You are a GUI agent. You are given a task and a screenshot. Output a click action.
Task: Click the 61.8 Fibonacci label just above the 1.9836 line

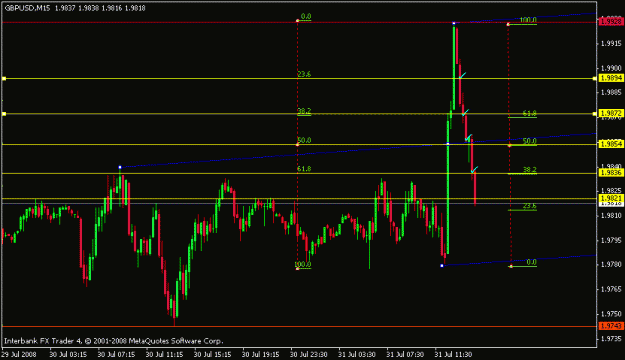pos(304,169)
